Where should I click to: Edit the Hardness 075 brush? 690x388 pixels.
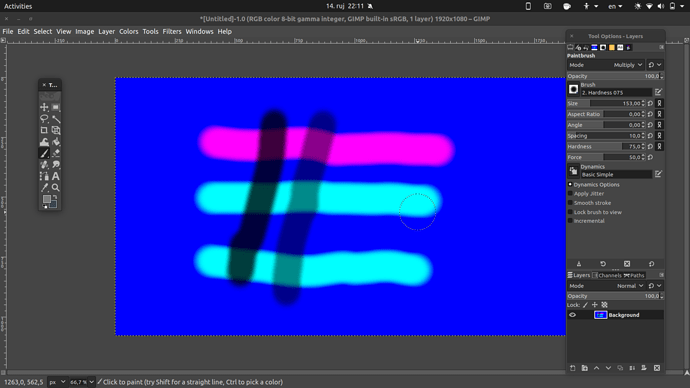click(658, 92)
